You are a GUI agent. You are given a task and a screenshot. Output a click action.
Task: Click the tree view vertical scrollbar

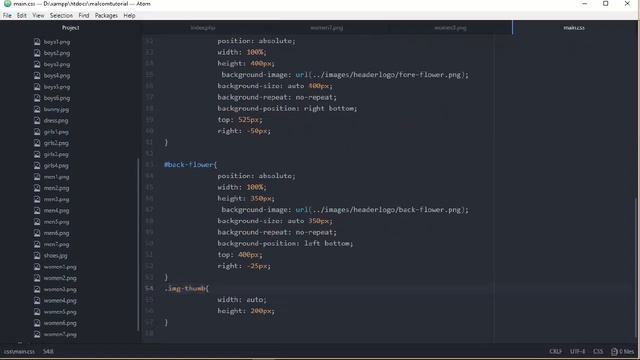click(x=138, y=245)
